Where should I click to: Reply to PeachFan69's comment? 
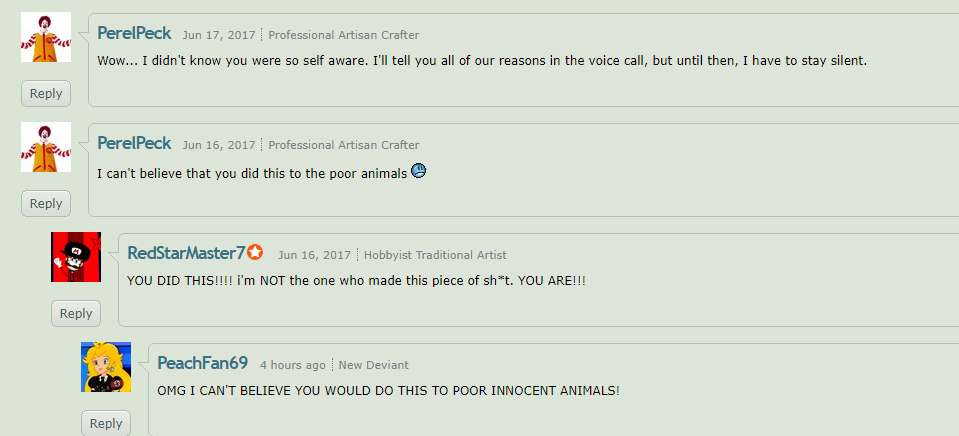point(106,423)
